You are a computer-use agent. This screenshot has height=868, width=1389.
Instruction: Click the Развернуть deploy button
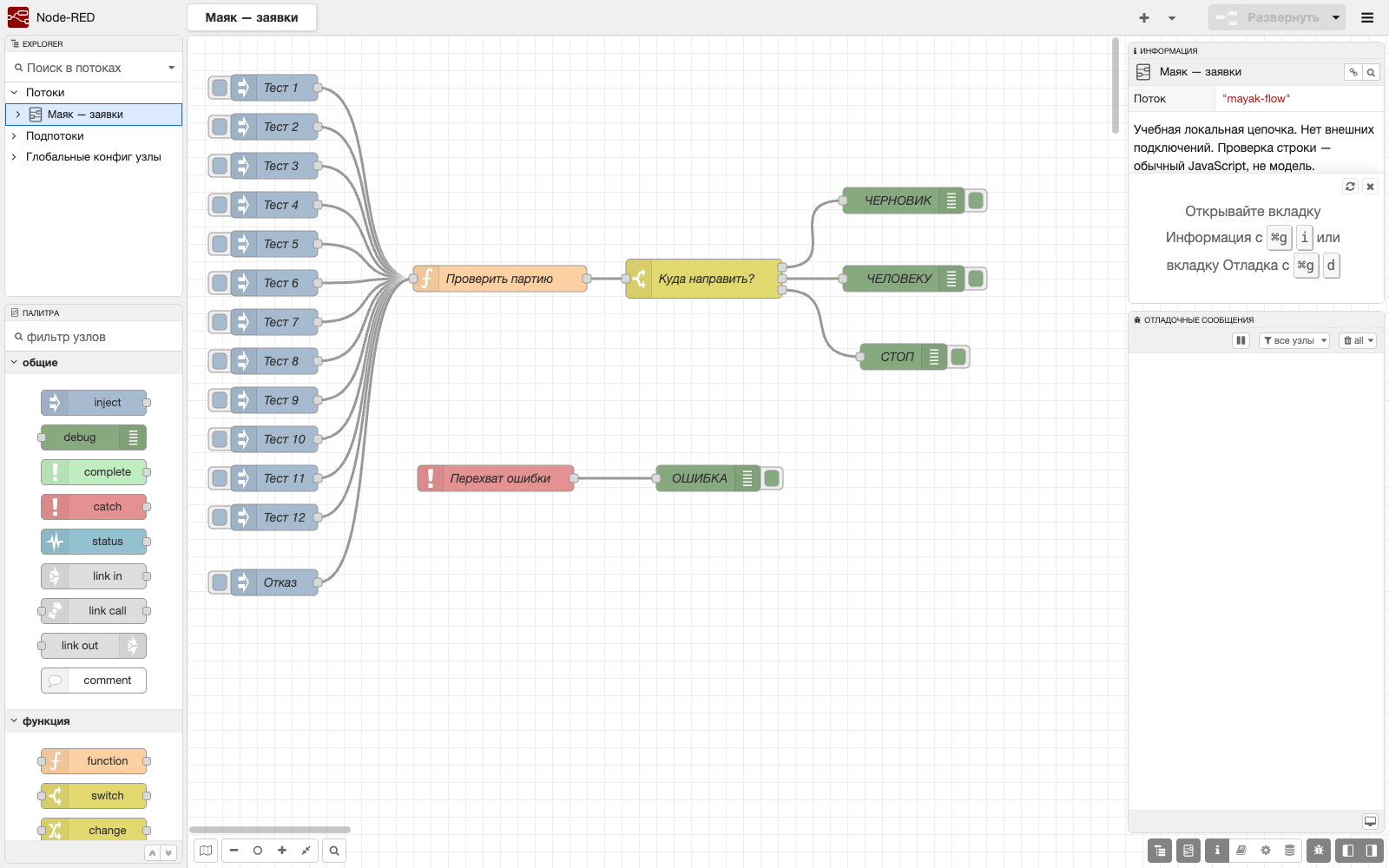click(1268, 17)
